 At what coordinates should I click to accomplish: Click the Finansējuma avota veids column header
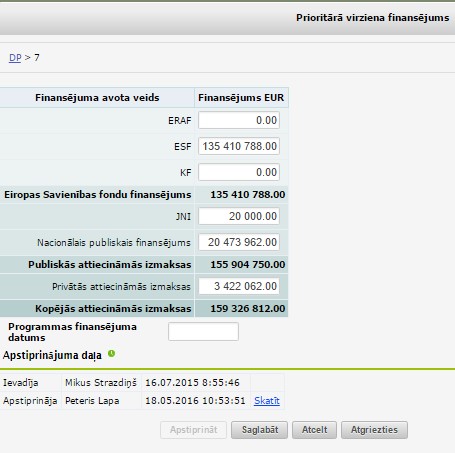coord(97,98)
